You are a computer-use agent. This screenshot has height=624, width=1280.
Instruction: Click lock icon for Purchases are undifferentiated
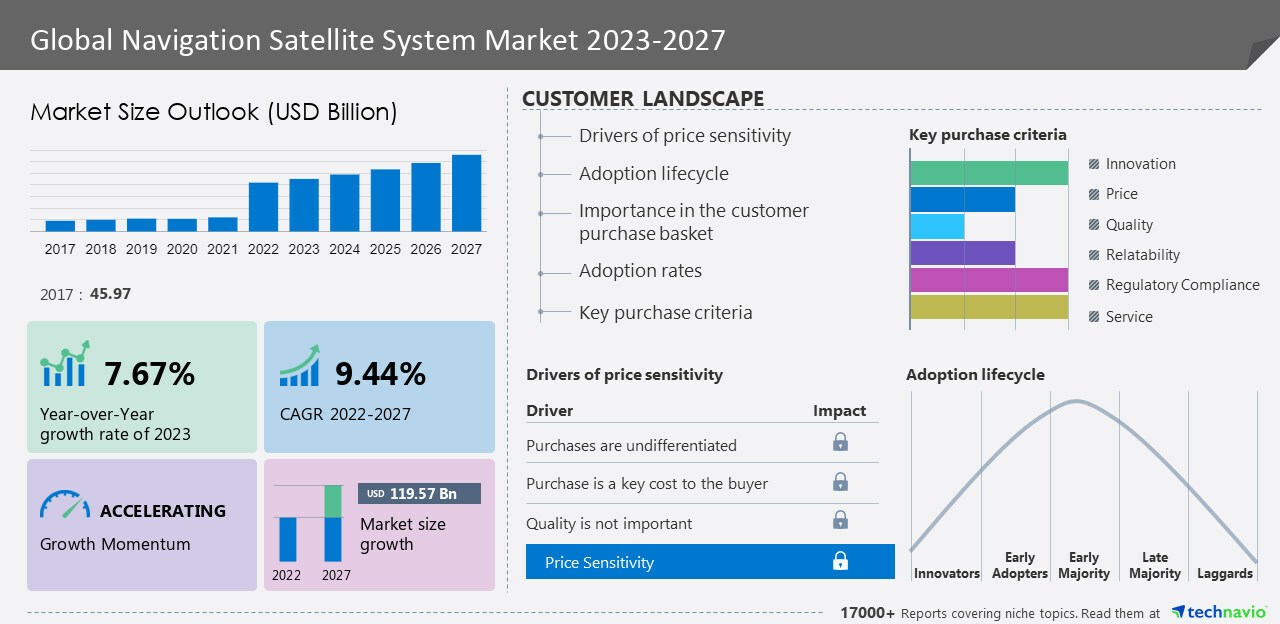point(840,442)
